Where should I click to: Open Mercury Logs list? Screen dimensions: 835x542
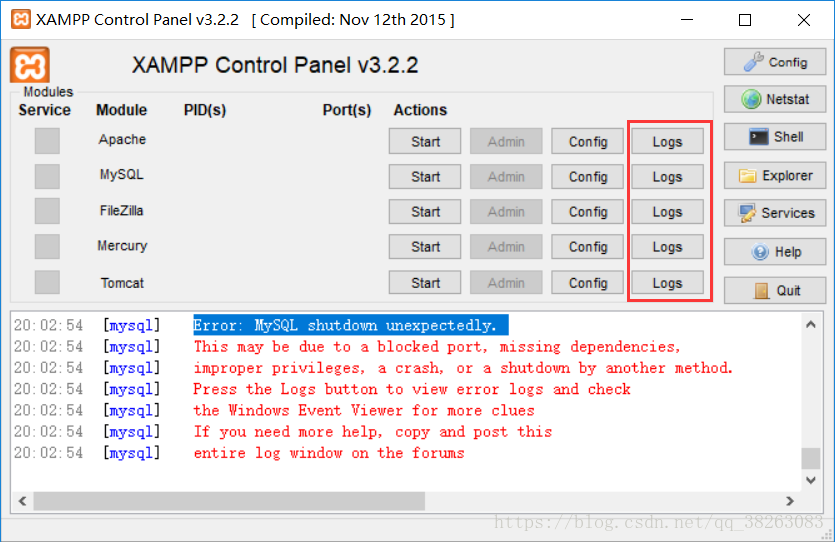coord(667,247)
